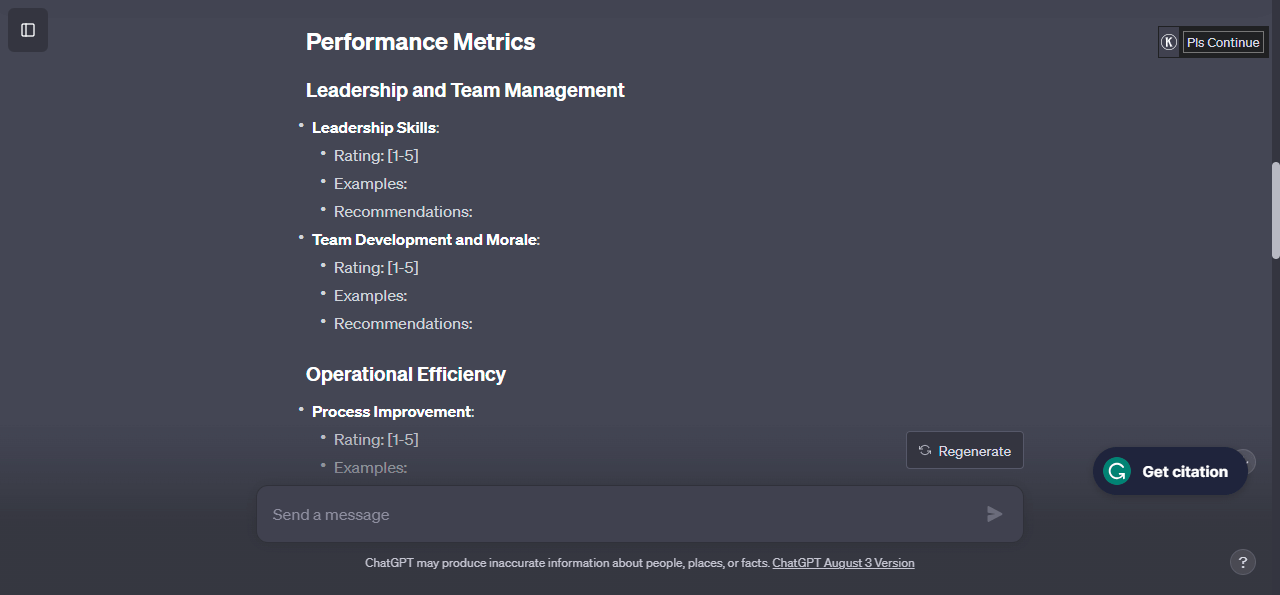Click the Process Improvement bullet item
The image size is (1280, 595).
tap(393, 412)
